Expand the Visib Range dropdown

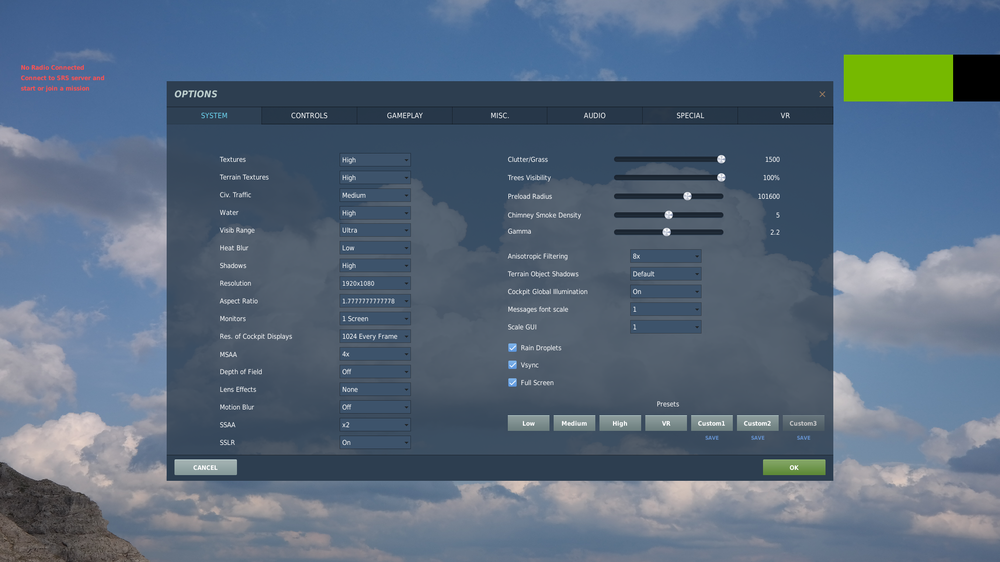(375, 230)
